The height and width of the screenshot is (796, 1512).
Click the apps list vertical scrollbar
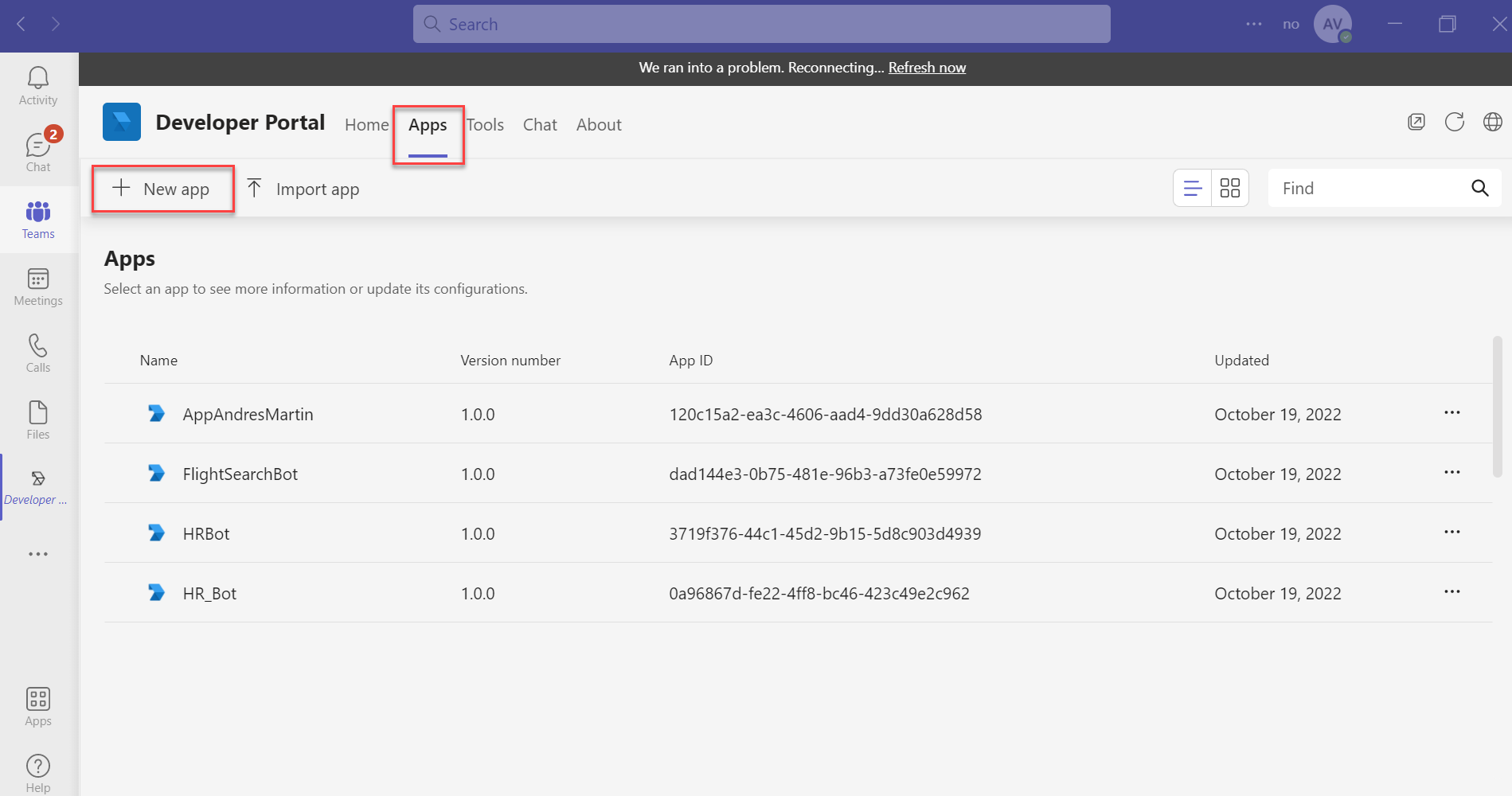click(x=1497, y=406)
